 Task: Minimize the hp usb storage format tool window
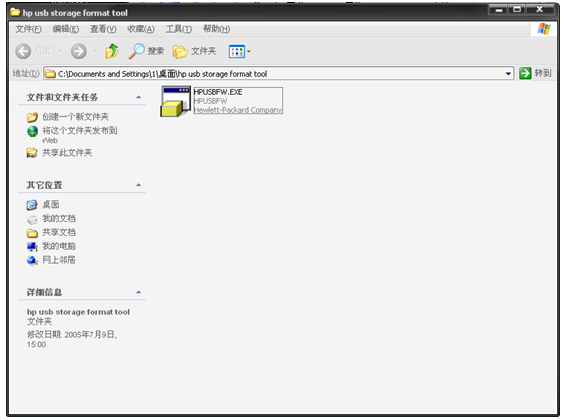(499, 10)
